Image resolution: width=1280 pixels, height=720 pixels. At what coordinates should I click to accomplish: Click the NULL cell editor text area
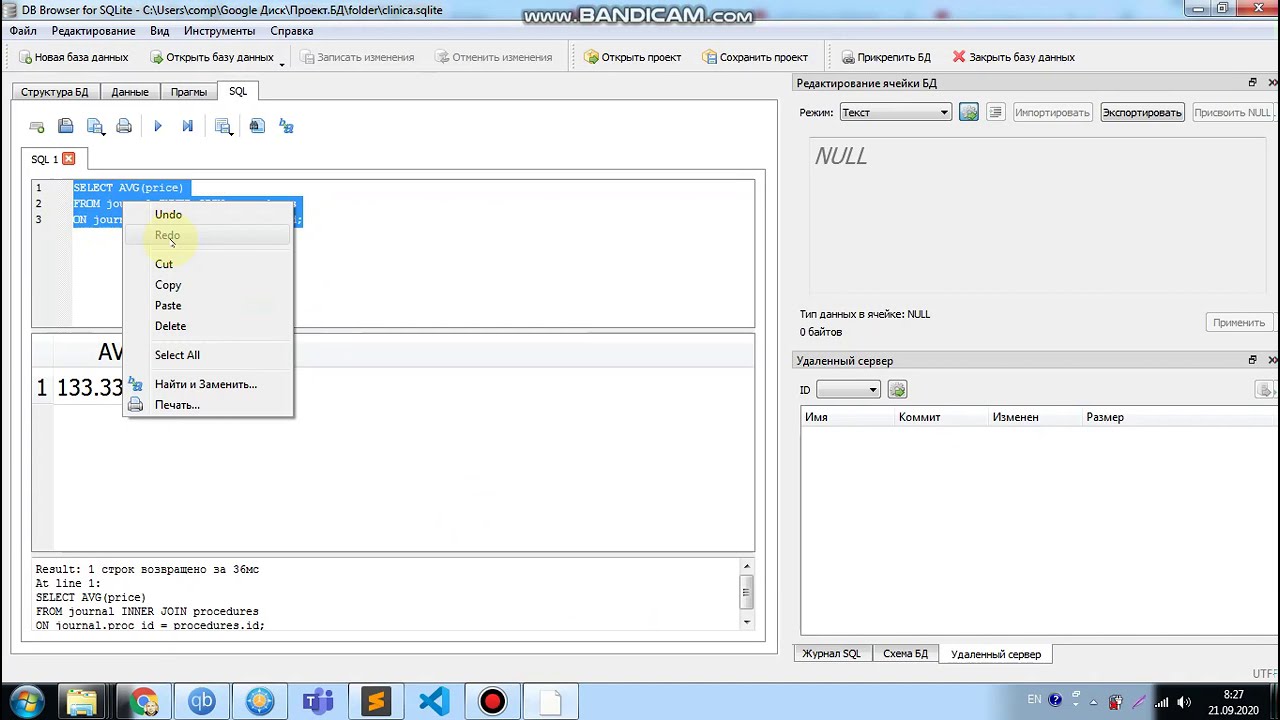click(1040, 215)
